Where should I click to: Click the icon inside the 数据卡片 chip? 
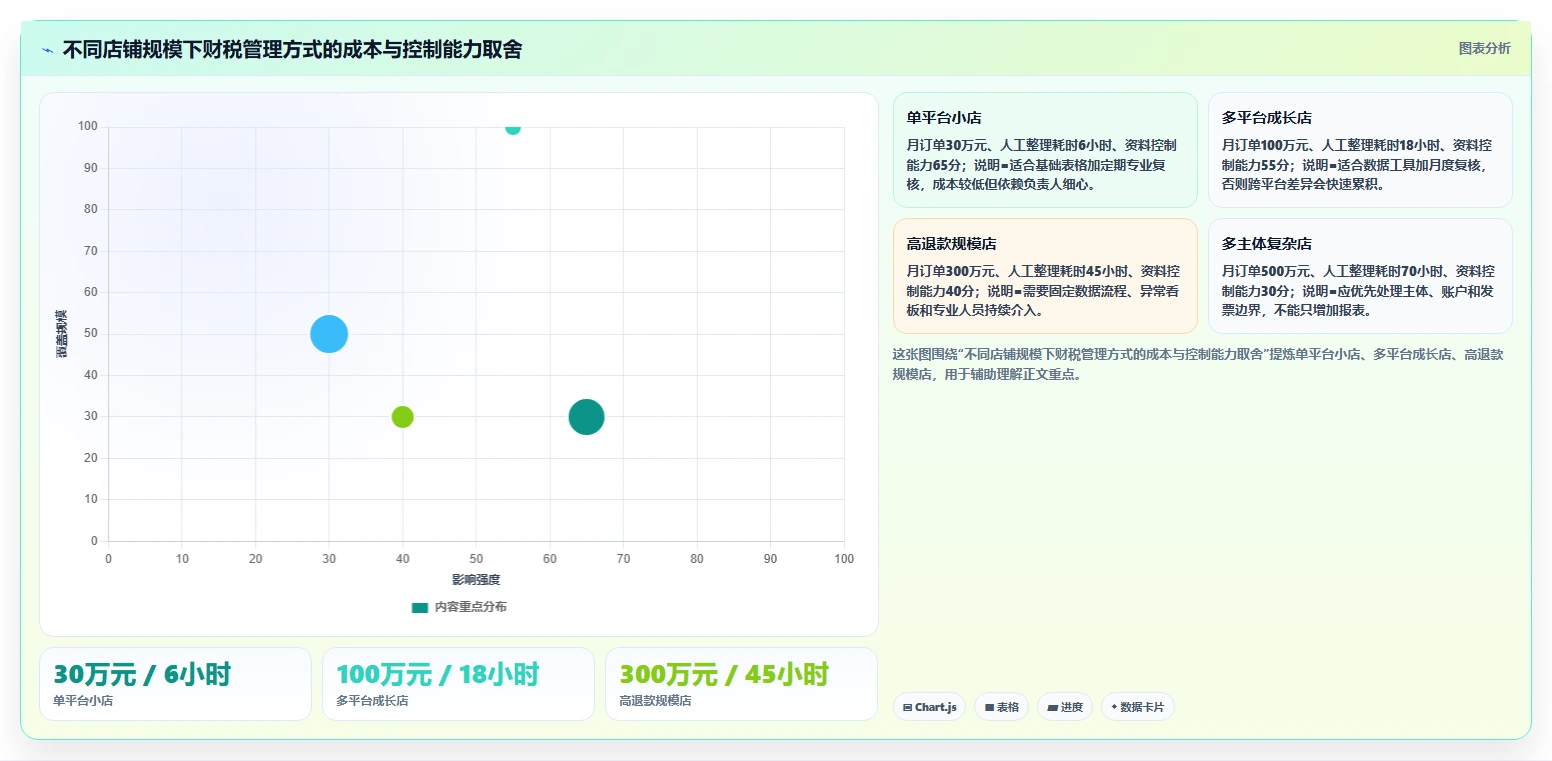click(1114, 707)
